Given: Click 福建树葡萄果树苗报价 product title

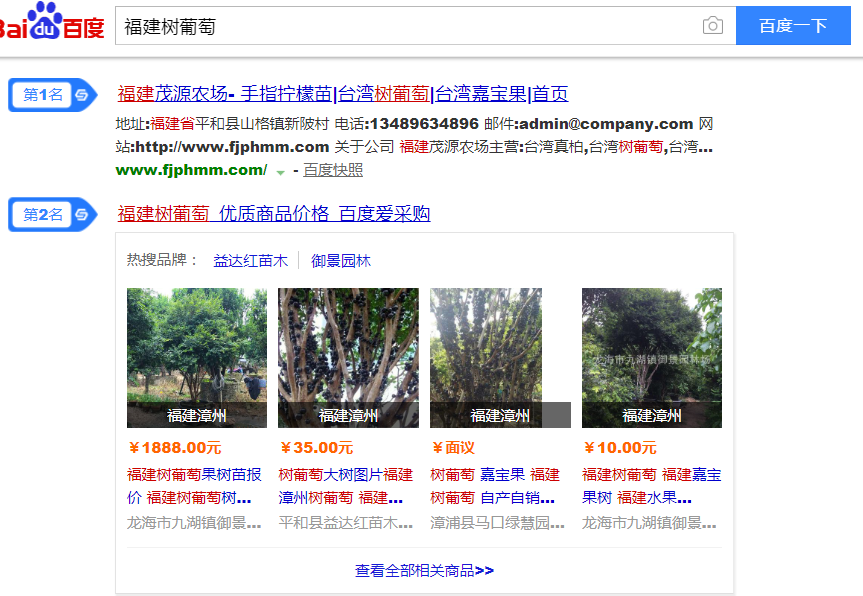Looking at the screenshot, I should [193, 485].
